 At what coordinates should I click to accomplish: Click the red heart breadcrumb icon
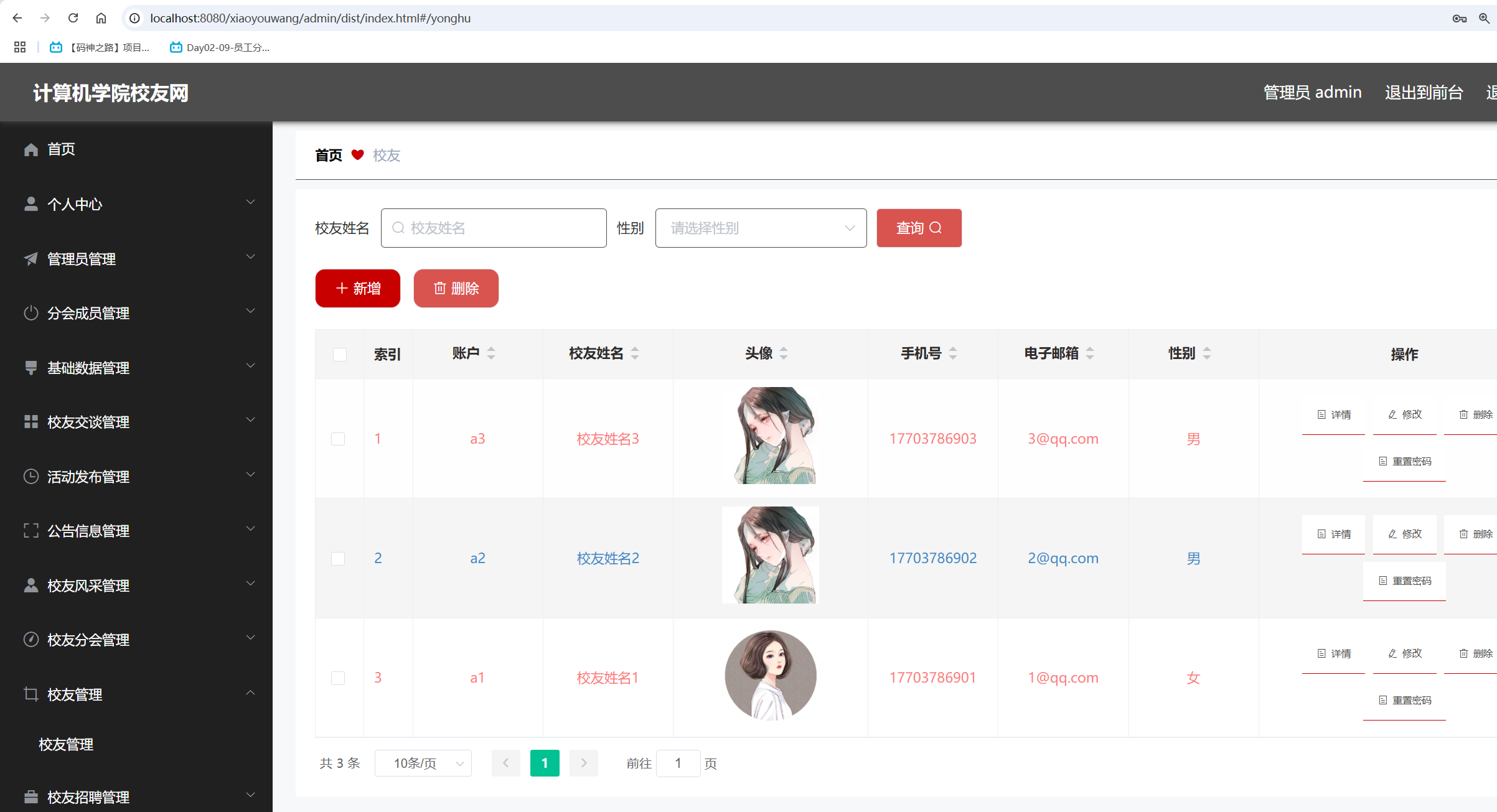(x=357, y=155)
